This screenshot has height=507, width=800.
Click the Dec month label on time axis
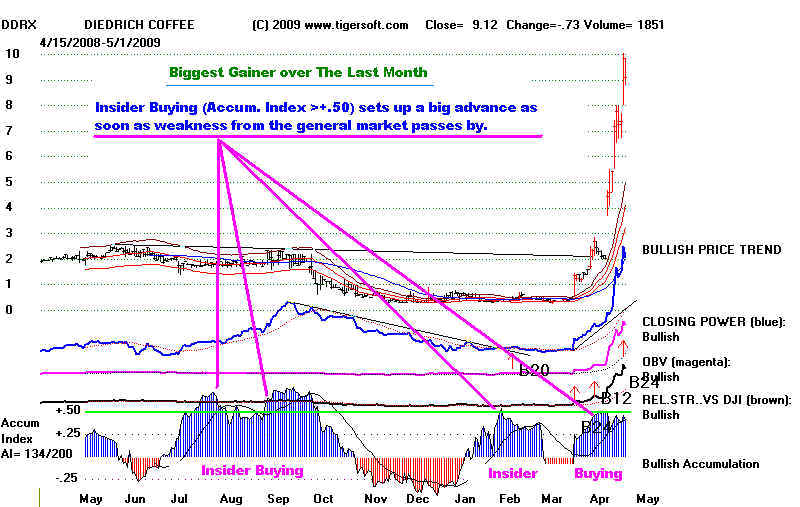point(417,499)
